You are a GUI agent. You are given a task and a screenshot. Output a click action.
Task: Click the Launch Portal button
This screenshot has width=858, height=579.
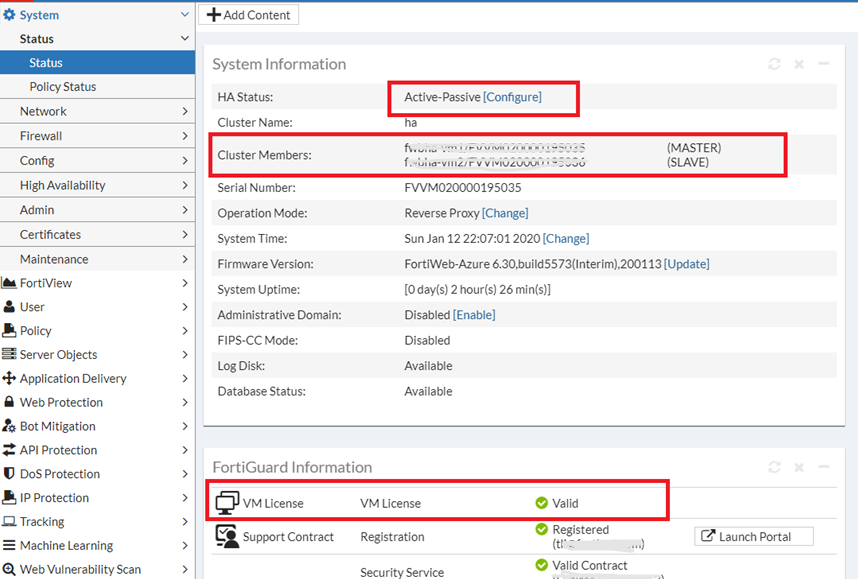click(x=753, y=536)
